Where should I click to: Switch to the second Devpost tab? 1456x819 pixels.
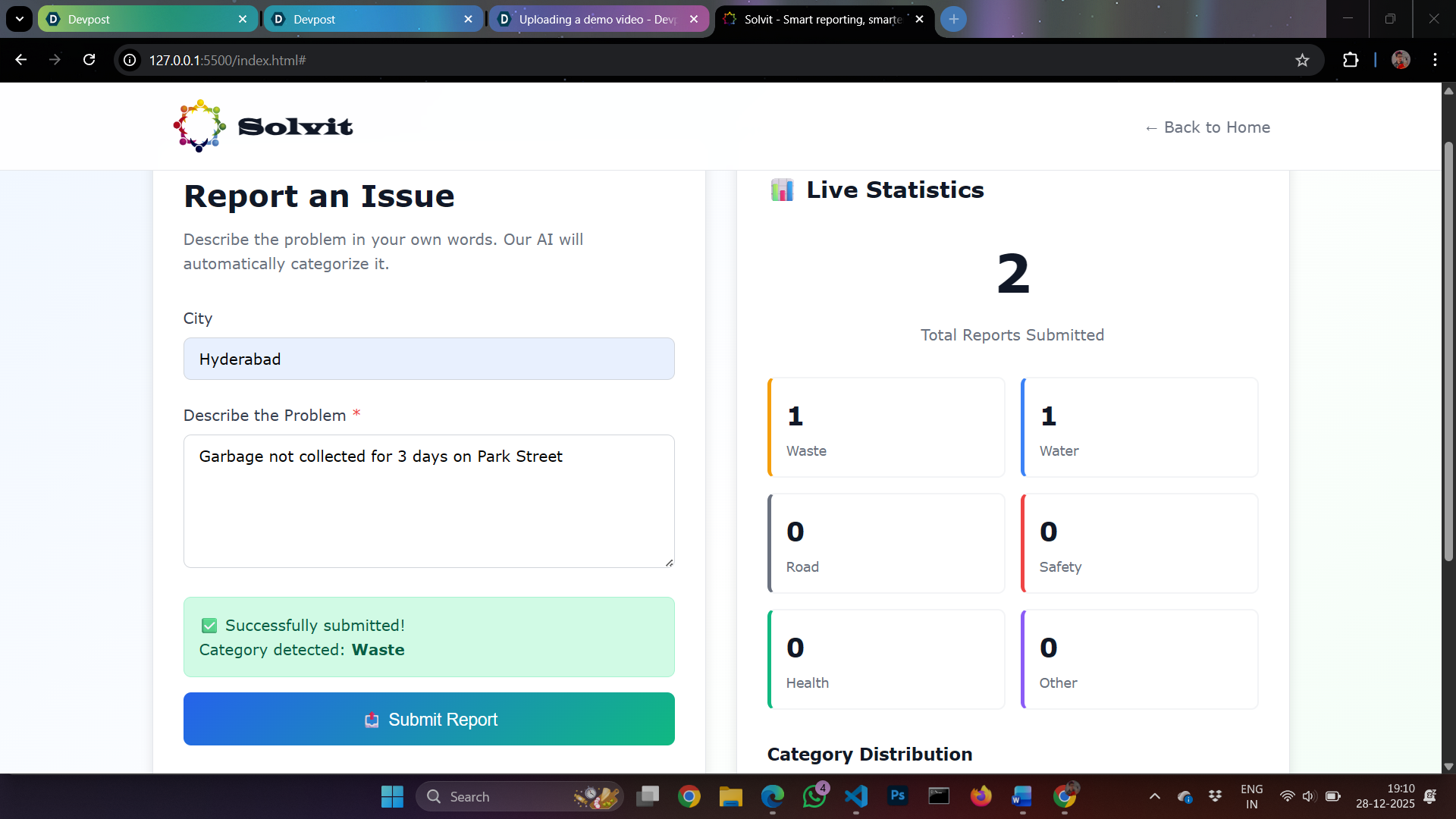click(373, 19)
